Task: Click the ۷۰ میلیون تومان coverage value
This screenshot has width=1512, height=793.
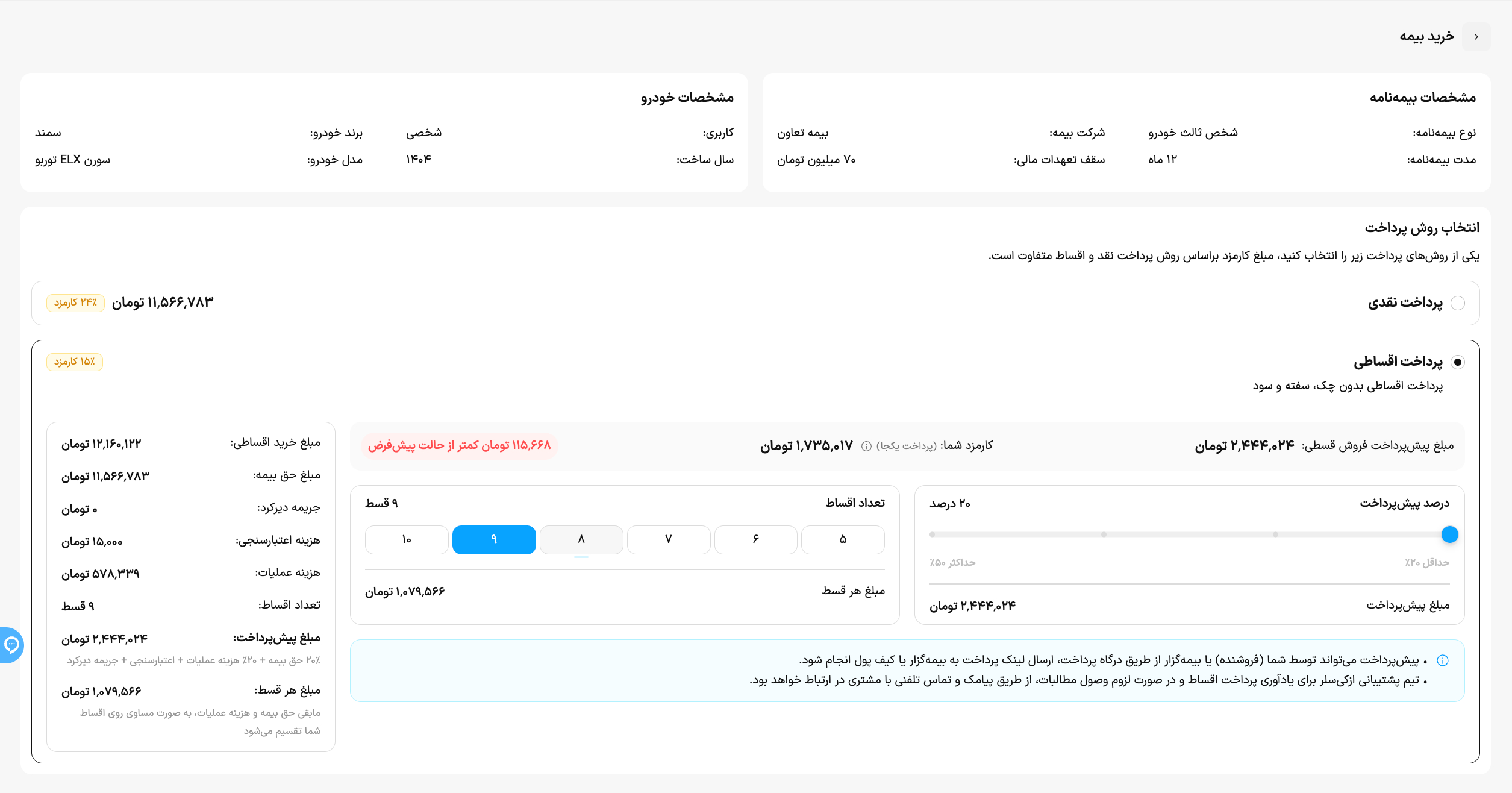Action: tap(816, 160)
